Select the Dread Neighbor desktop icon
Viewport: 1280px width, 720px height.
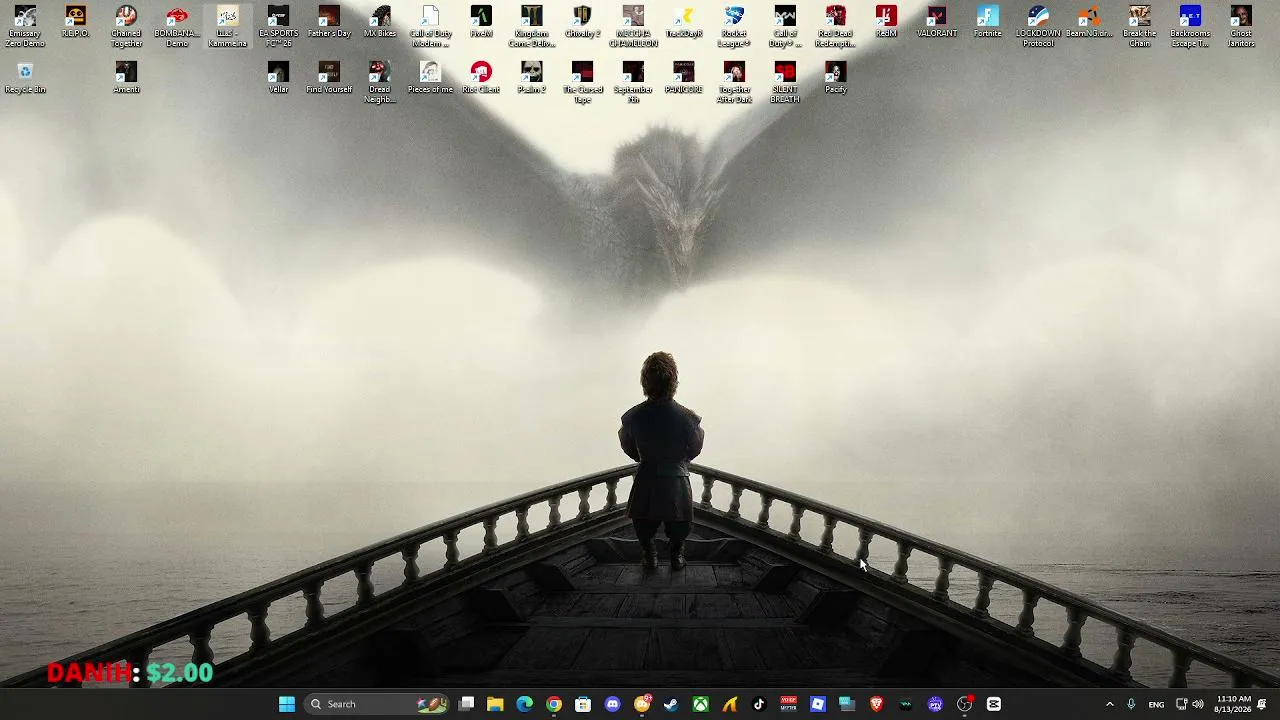pyautogui.click(x=380, y=83)
